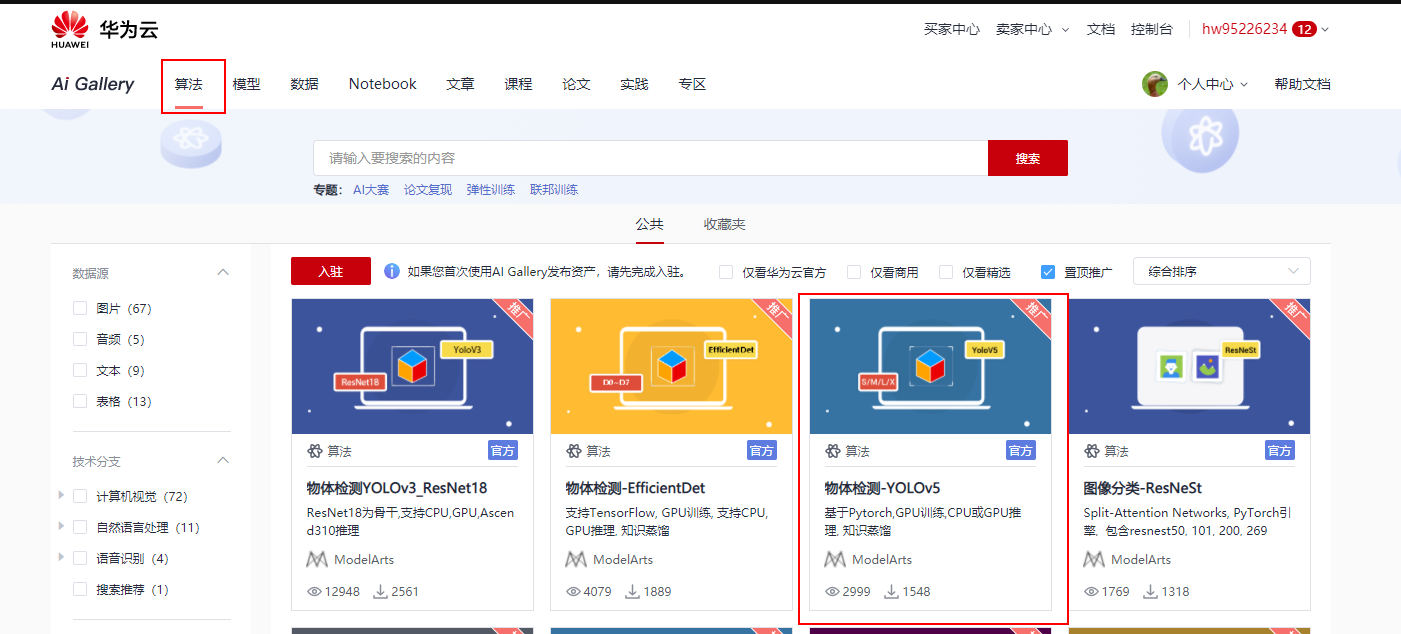
Task: Click ModelArts logo icon on EfficientDet card
Action: (576, 559)
